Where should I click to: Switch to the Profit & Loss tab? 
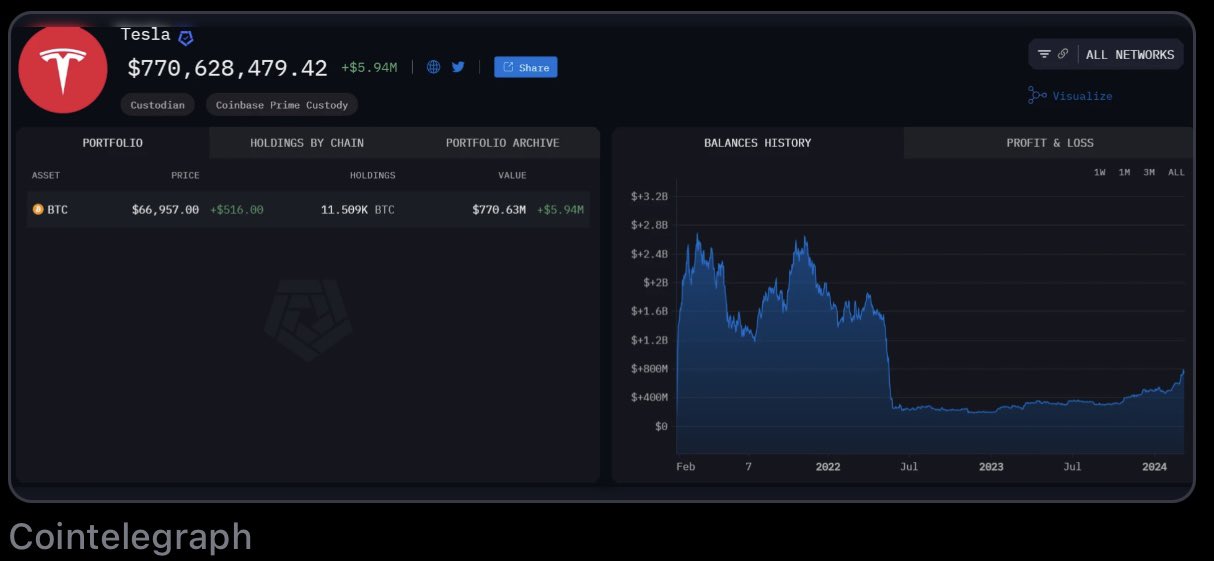(x=1049, y=143)
